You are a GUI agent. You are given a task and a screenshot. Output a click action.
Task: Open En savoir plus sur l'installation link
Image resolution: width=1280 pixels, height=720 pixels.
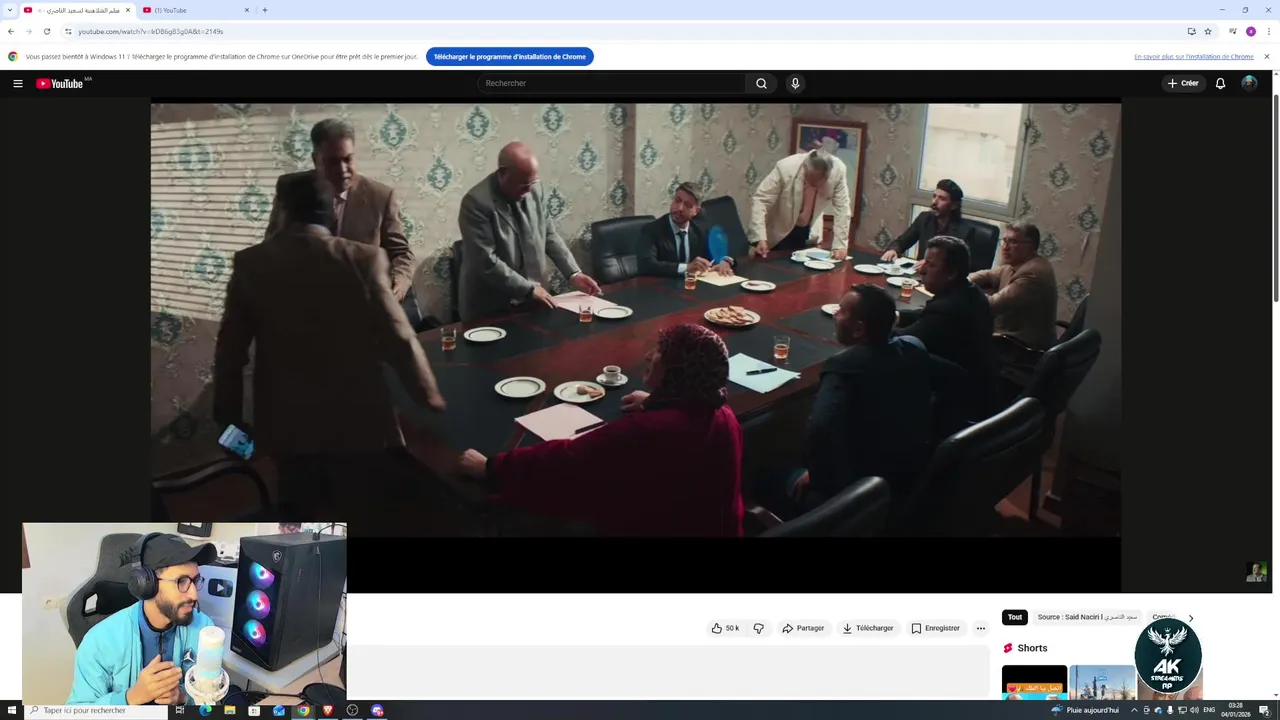1193,57
